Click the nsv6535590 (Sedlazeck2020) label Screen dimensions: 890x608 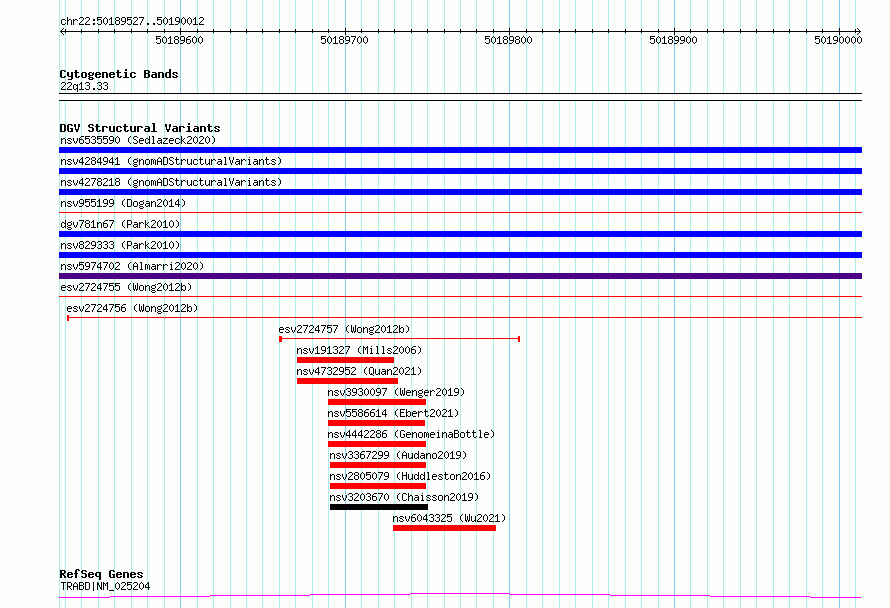pyautogui.click(x=138, y=140)
